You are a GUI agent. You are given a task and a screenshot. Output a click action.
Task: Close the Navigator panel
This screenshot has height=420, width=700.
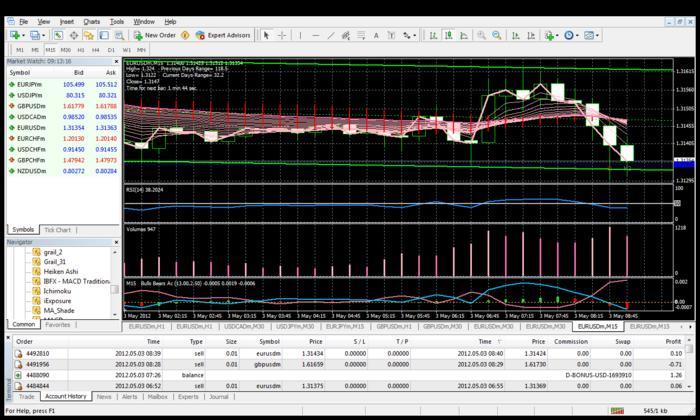point(117,242)
